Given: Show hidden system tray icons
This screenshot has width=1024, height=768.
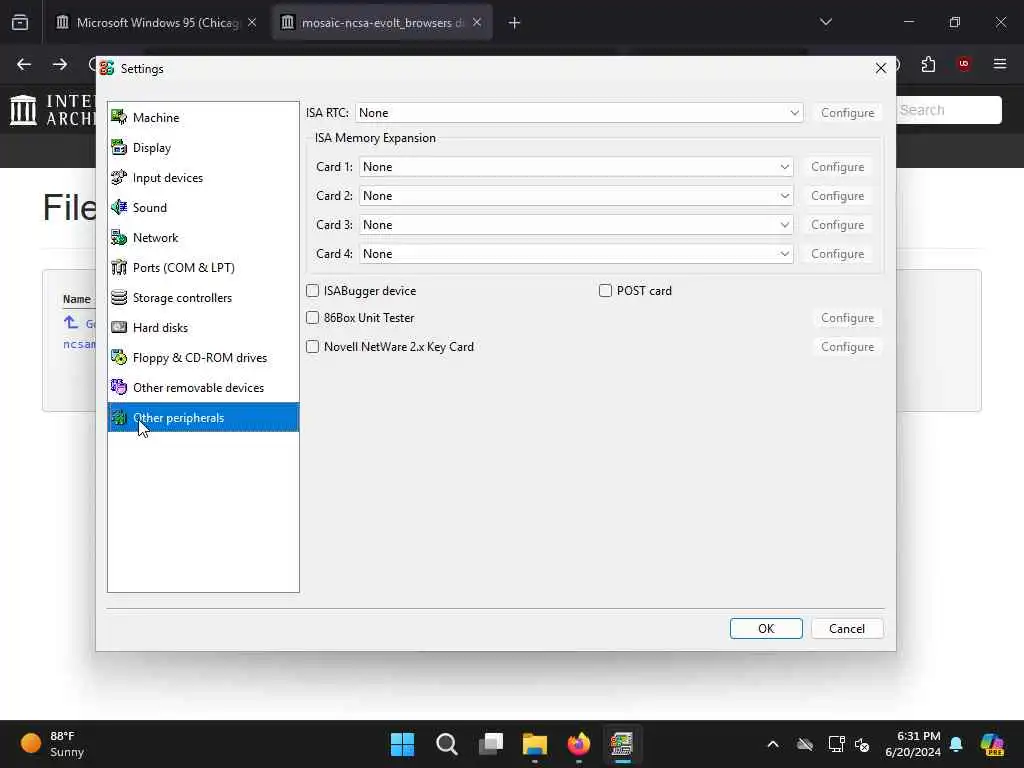Looking at the screenshot, I should pyautogui.click(x=773, y=744).
